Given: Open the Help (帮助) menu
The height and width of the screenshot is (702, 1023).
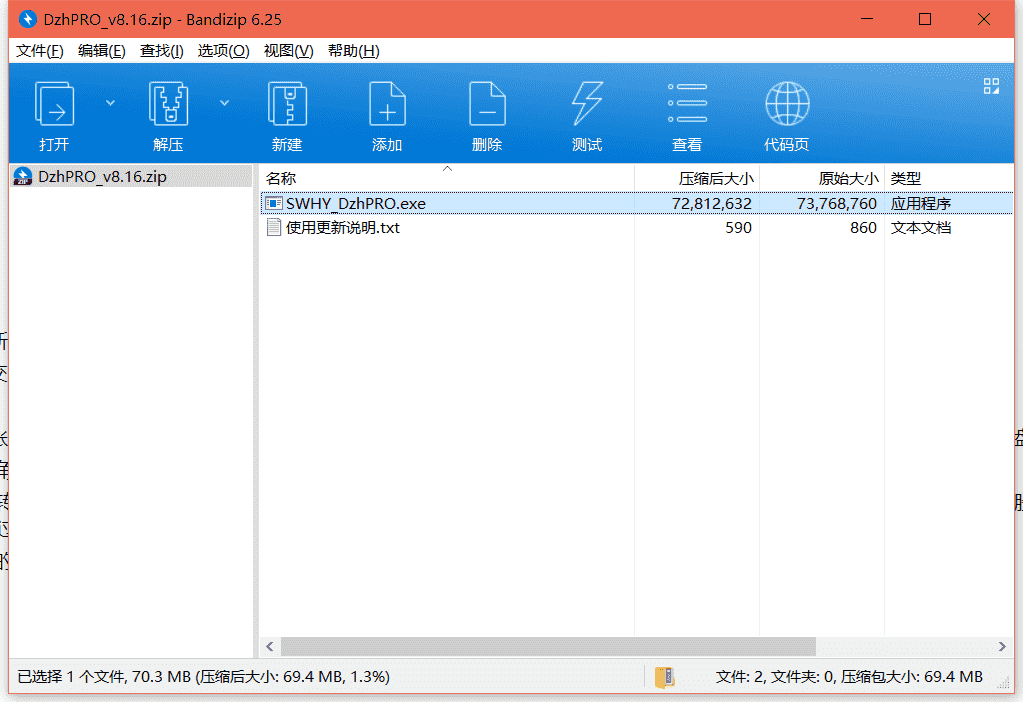Looking at the screenshot, I should point(353,51).
